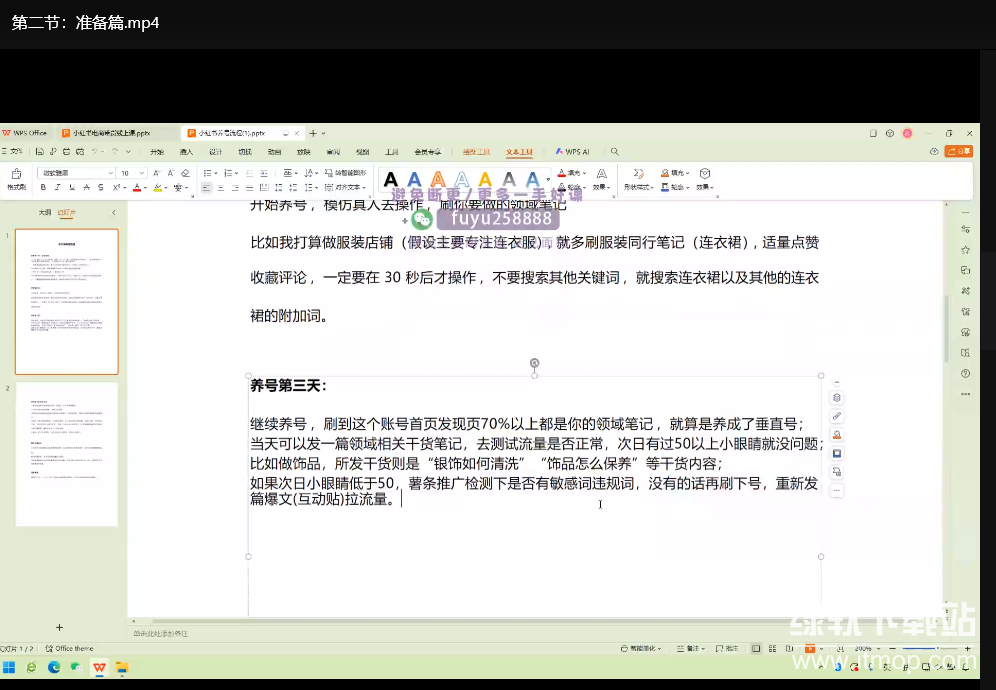Expand the bullet list dropdown
This screenshot has height=690, width=996.
(x=216, y=173)
